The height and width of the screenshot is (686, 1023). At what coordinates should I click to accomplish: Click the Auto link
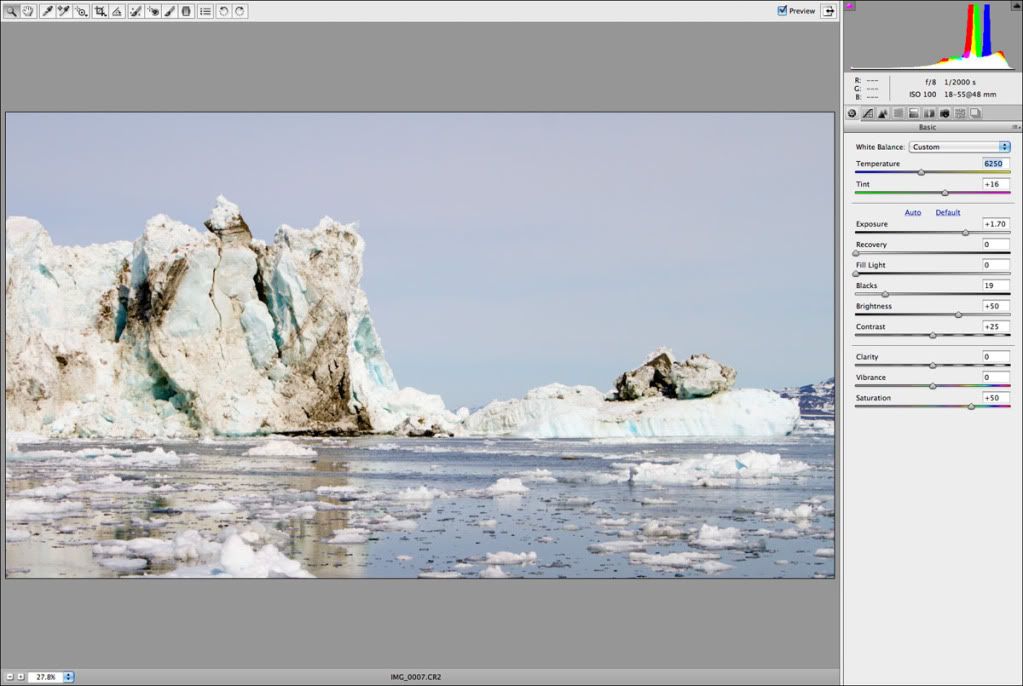[x=913, y=212]
